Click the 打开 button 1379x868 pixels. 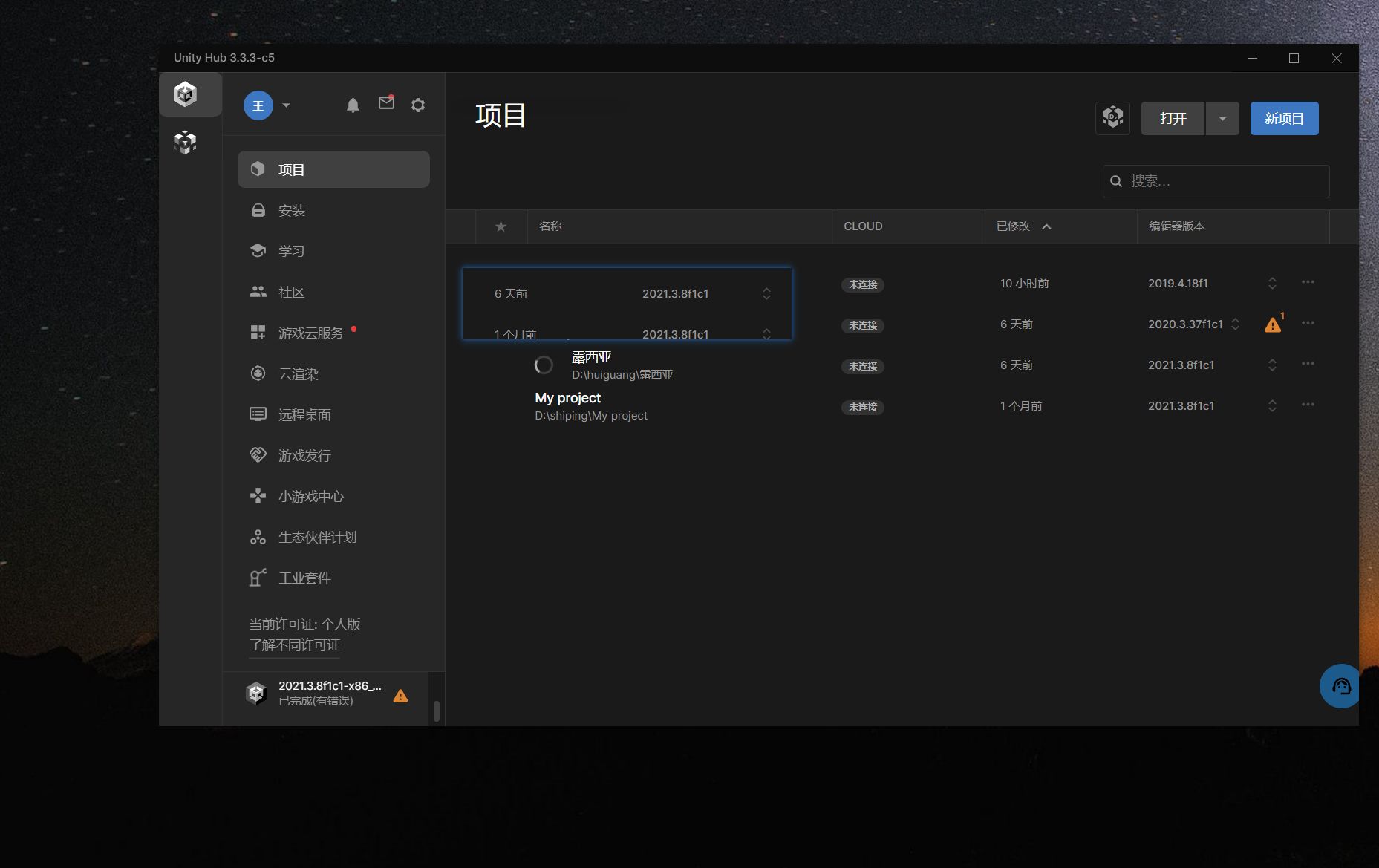tap(1173, 118)
